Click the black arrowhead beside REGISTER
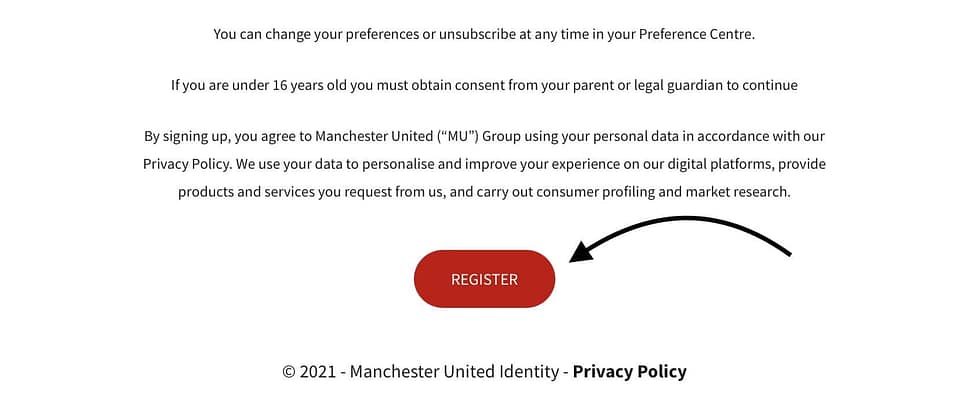The width and height of the screenshot is (960, 410). [582, 250]
